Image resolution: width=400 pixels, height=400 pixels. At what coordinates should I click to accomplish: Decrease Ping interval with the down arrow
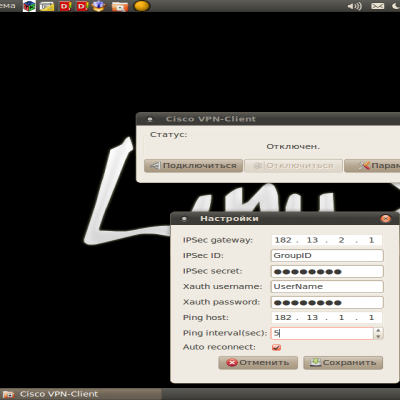pos(378,336)
